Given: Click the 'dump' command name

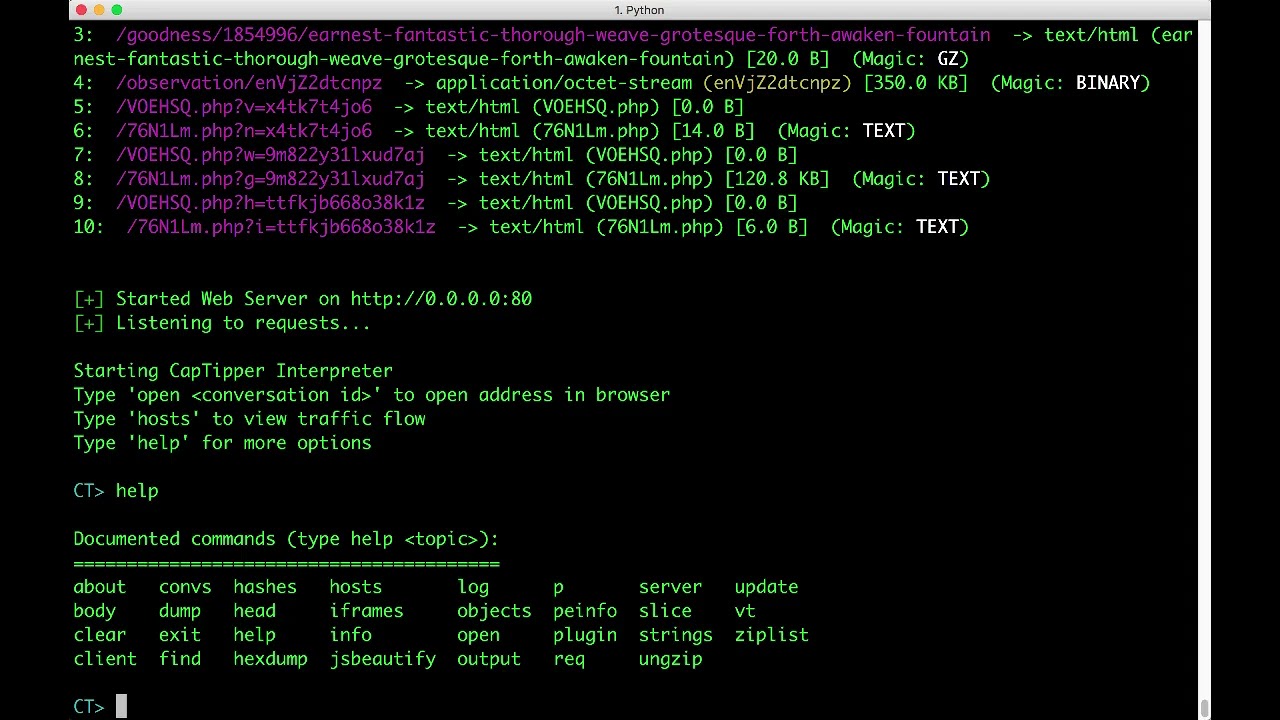Looking at the screenshot, I should (180, 611).
